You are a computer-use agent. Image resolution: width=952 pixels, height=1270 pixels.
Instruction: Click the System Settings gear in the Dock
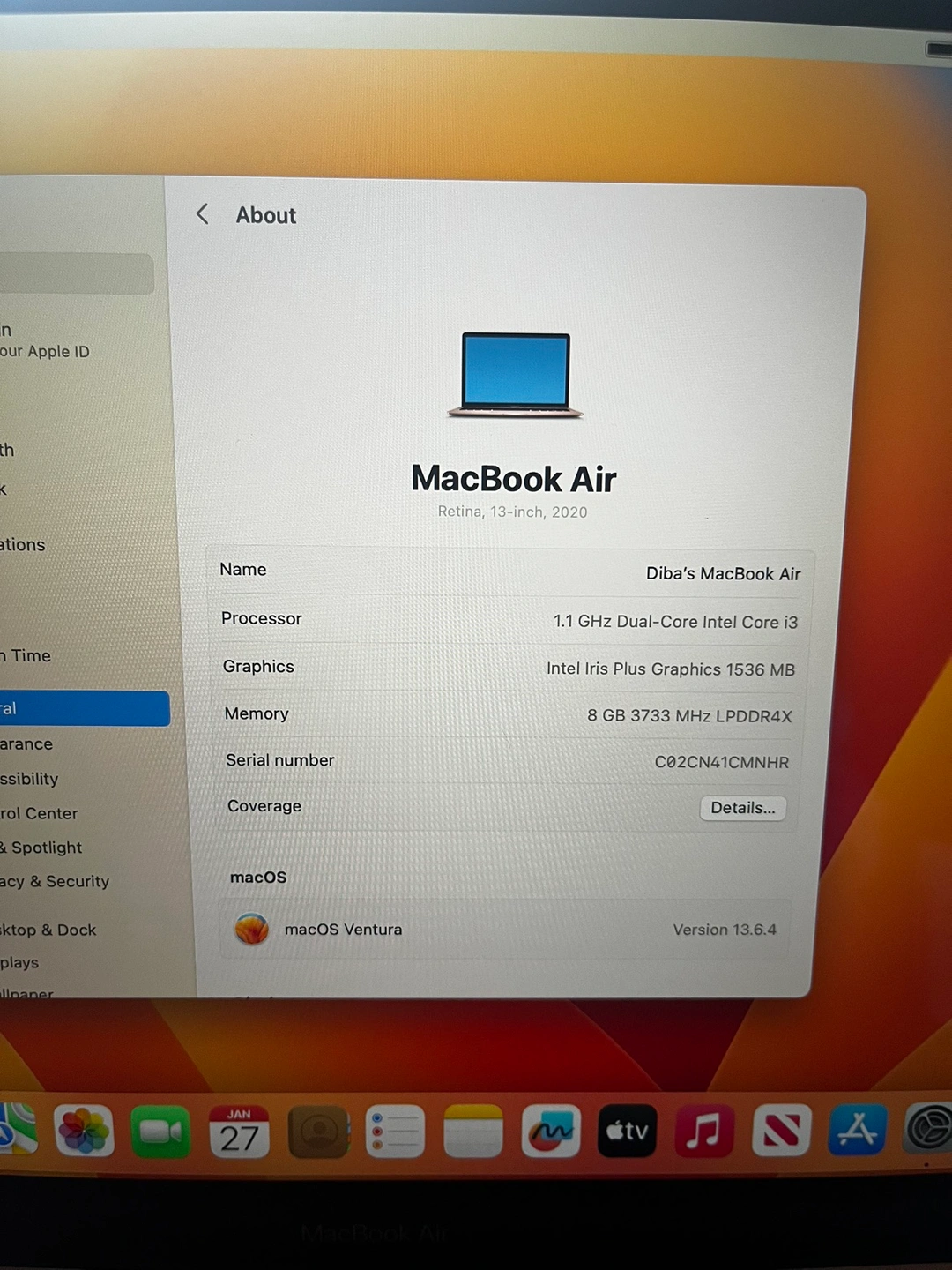click(928, 1127)
